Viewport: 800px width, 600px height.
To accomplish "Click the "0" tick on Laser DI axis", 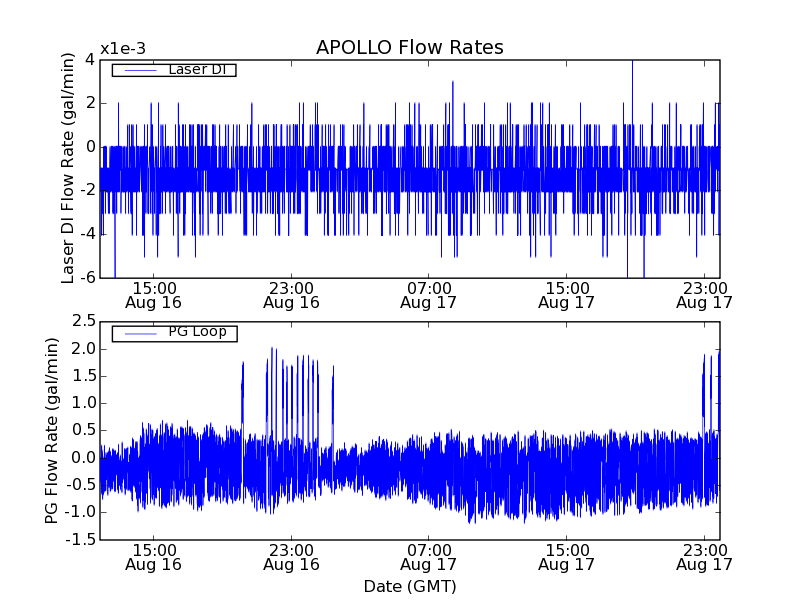I will (x=90, y=147).
